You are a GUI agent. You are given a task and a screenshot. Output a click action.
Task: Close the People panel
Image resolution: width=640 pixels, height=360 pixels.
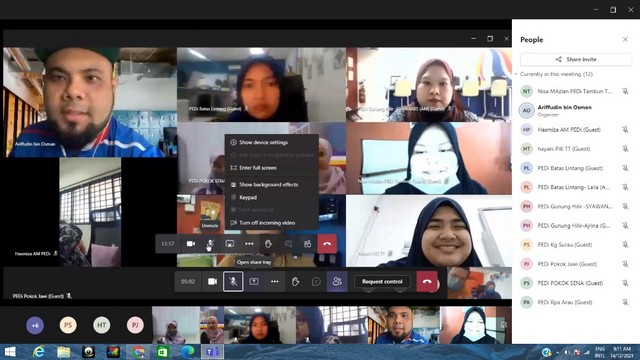625,40
